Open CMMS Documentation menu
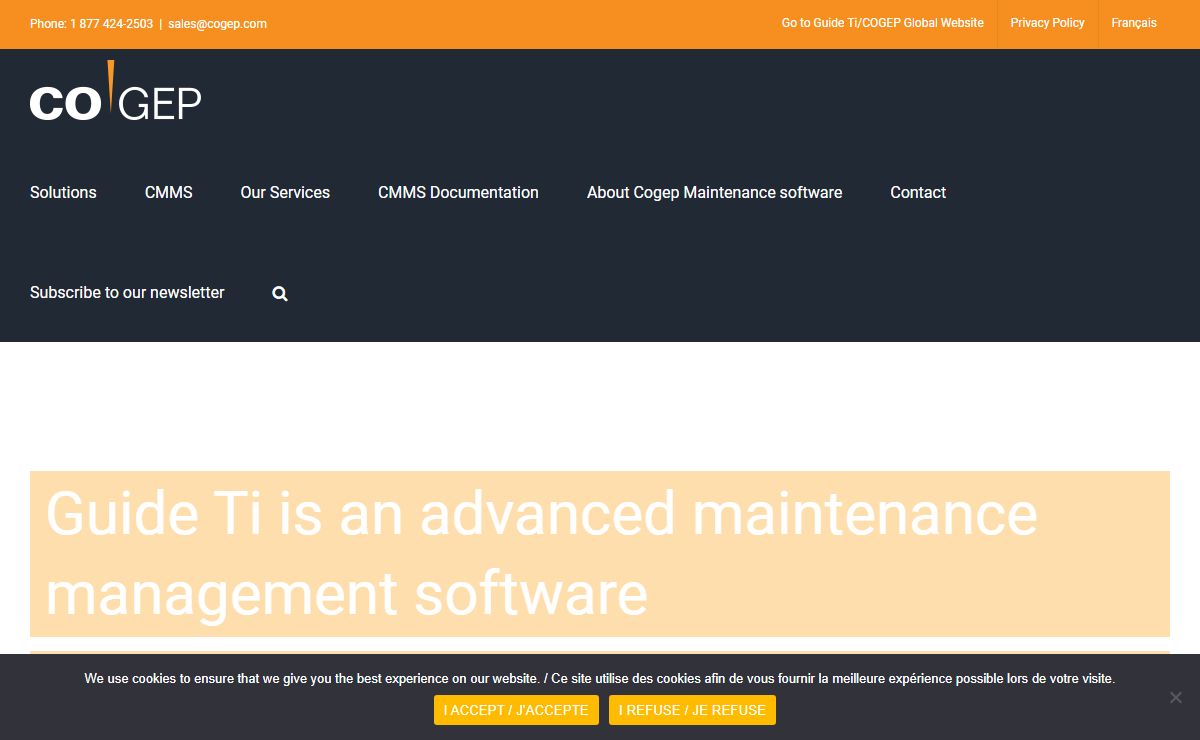The image size is (1200, 740). click(x=458, y=192)
